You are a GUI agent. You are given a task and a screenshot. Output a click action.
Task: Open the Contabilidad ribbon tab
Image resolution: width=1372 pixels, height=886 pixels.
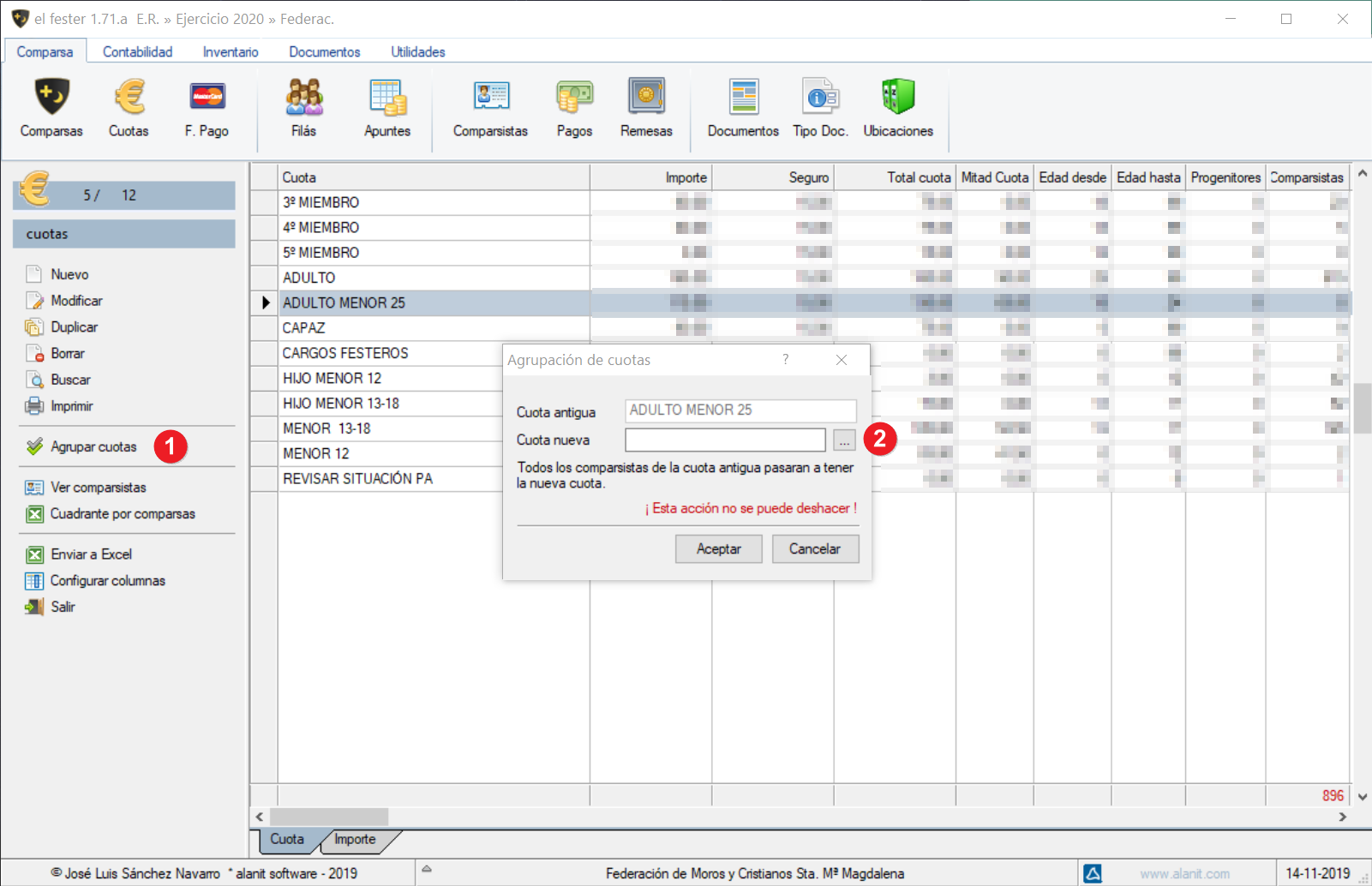coord(137,51)
